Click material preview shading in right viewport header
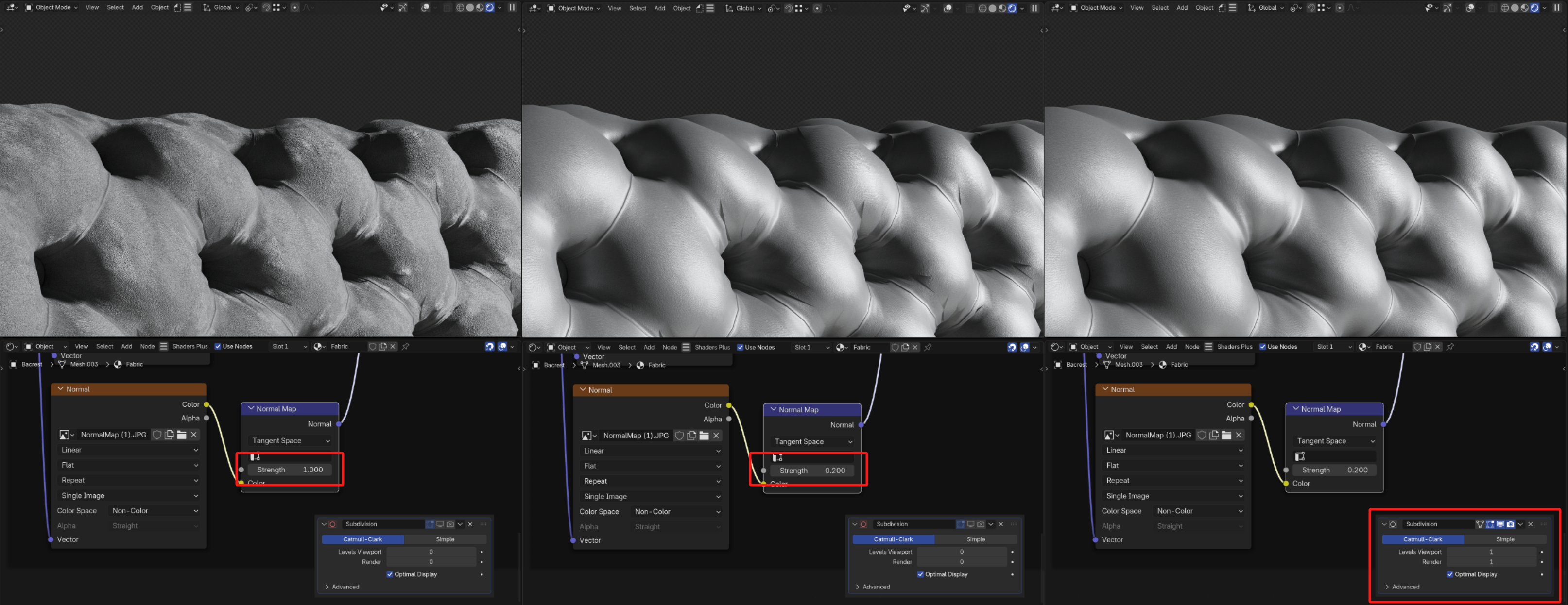 pyautogui.click(x=1524, y=8)
